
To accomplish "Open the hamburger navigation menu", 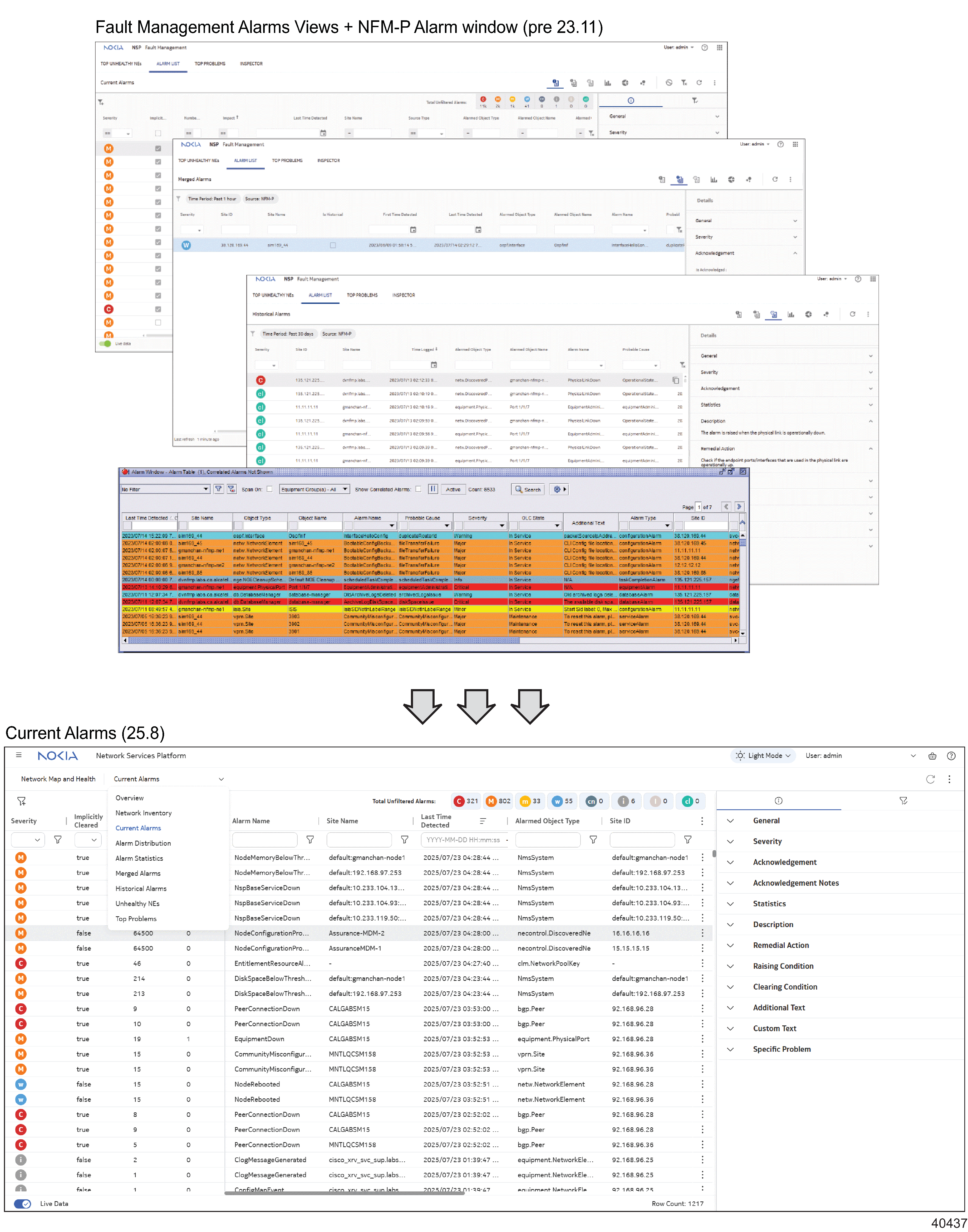I will click(19, 755).
